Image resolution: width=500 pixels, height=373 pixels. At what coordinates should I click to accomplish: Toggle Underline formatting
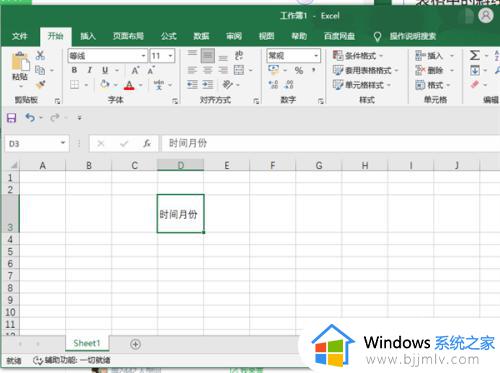[105, 70]
